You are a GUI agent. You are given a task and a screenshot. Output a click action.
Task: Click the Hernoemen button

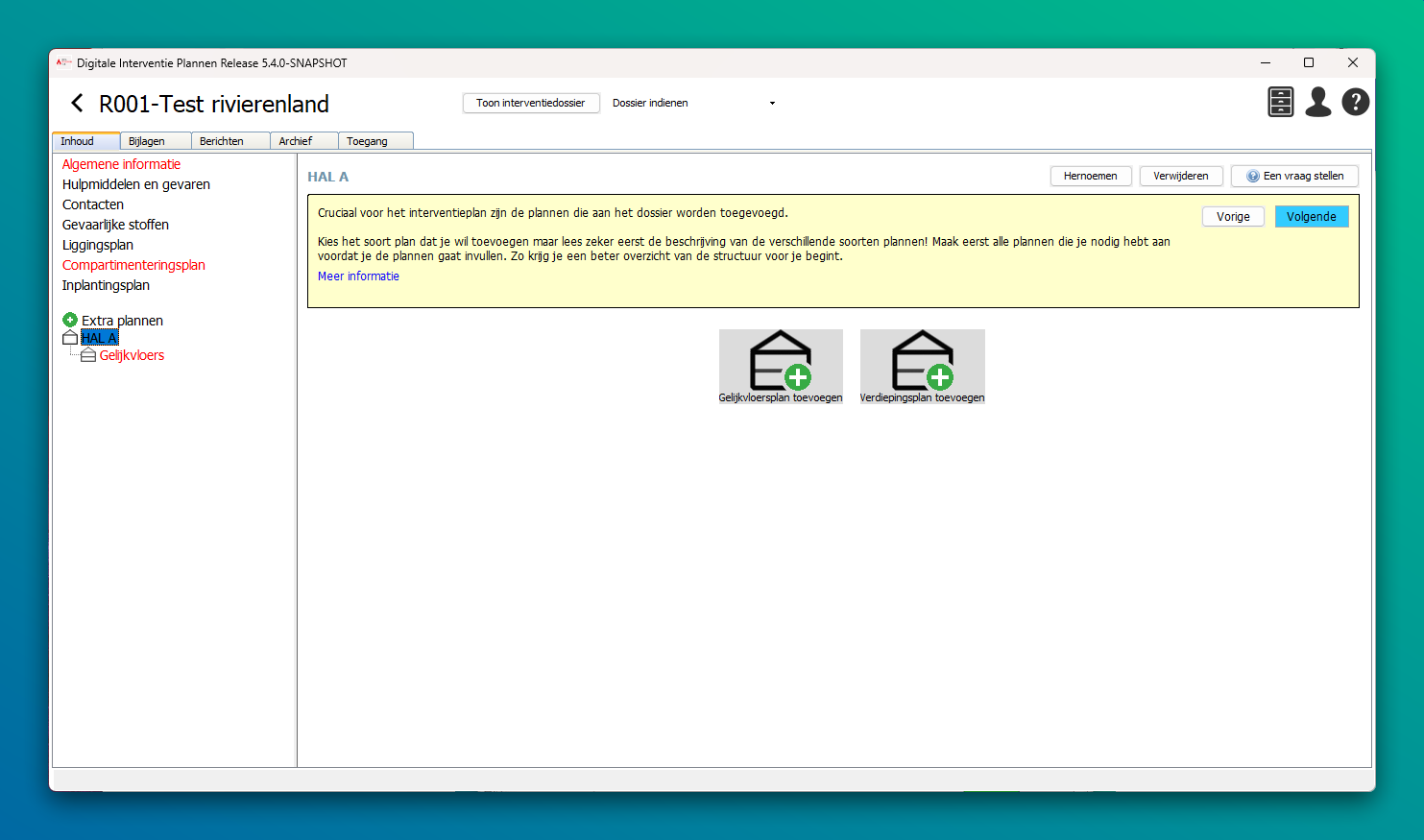[x=1091, y=176]
